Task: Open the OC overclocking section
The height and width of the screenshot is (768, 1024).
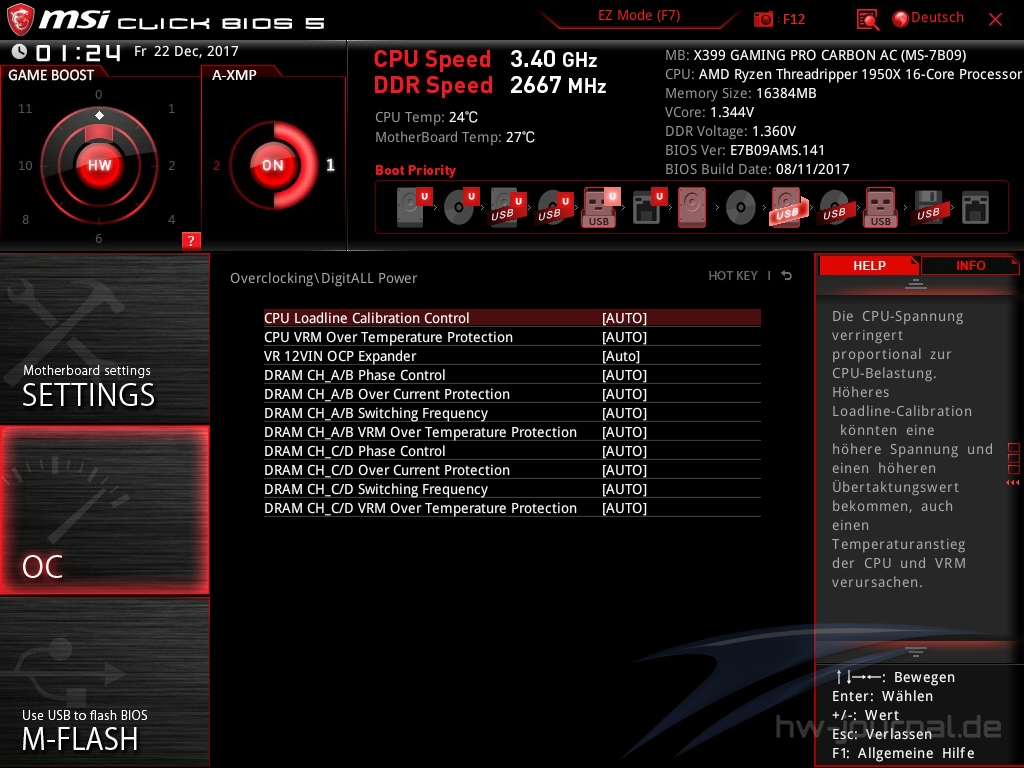Action: click(104, 510)
